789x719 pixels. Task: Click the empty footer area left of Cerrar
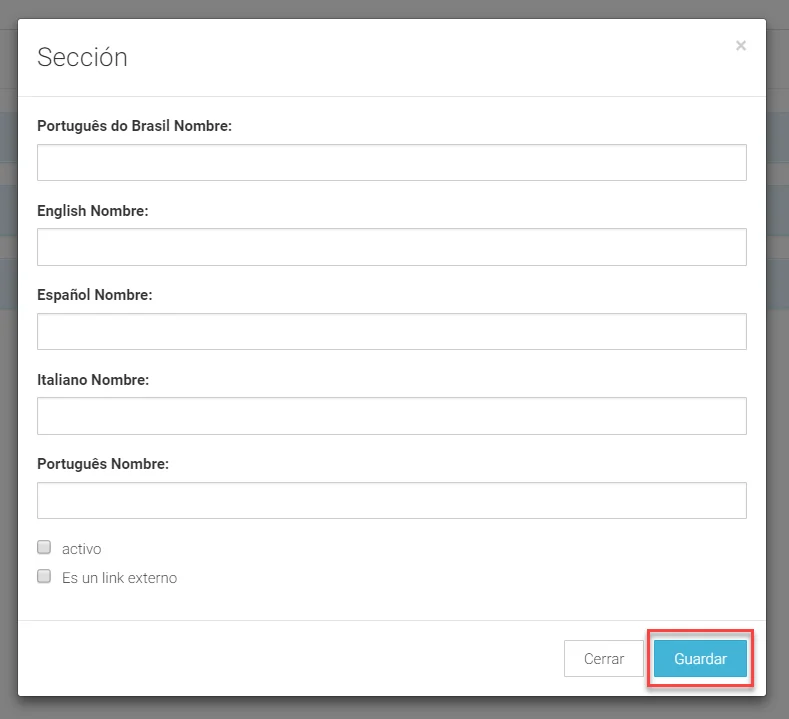coord(290,659)
